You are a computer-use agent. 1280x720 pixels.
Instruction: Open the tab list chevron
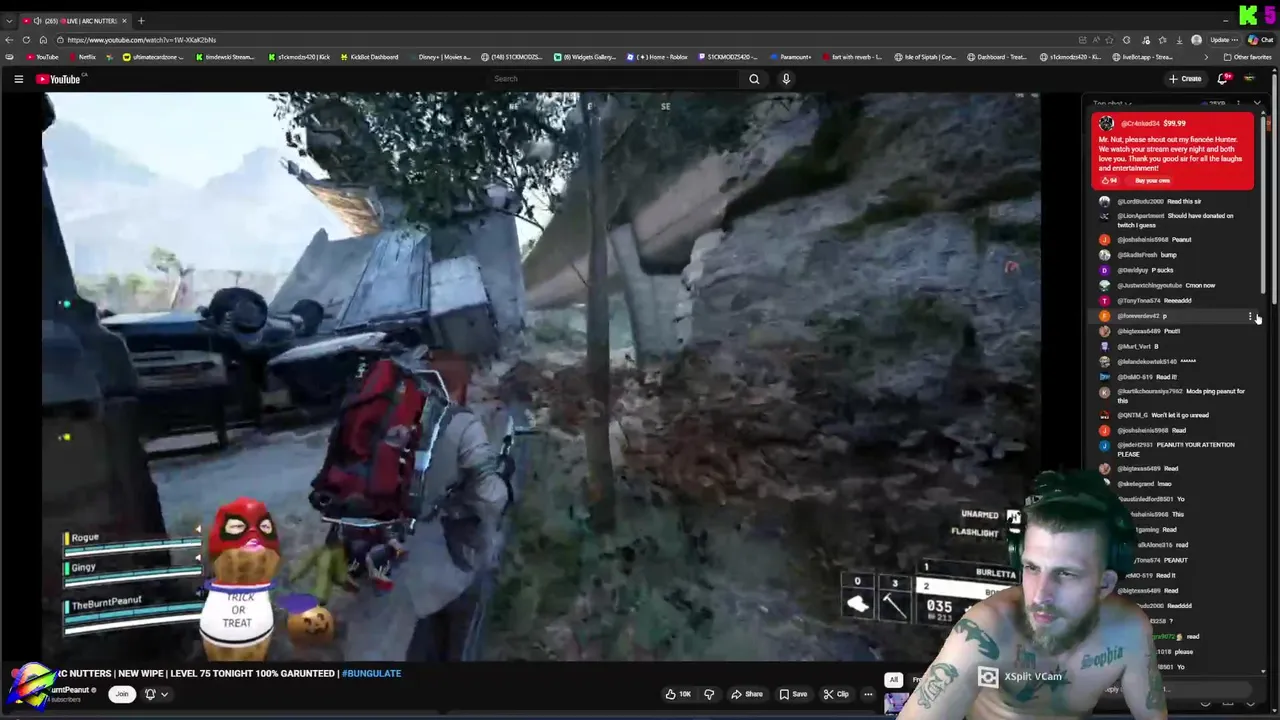click(9, 21)
